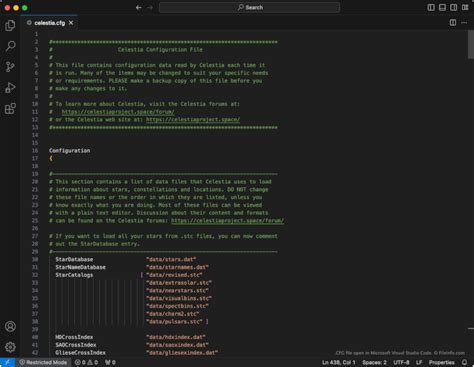Click the GlieseCrossIndex entry name
Image resolution: width=474 pixels, height=367 pixels.
tap(80, 353)
